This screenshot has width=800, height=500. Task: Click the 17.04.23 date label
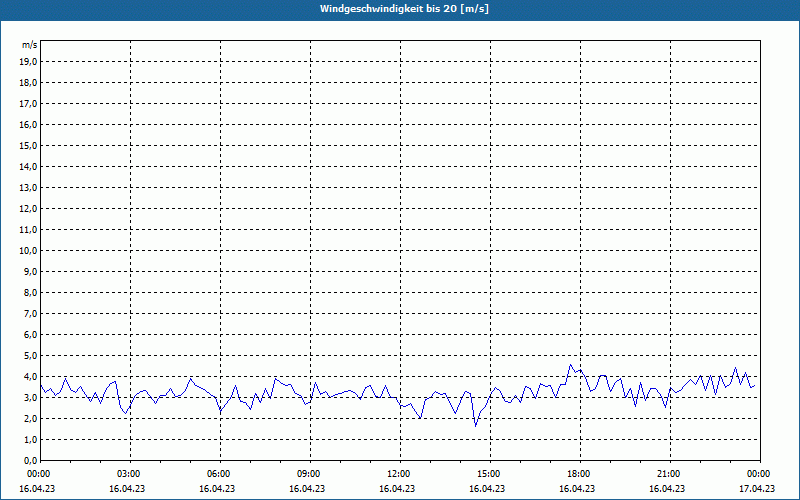click(757, 488)
